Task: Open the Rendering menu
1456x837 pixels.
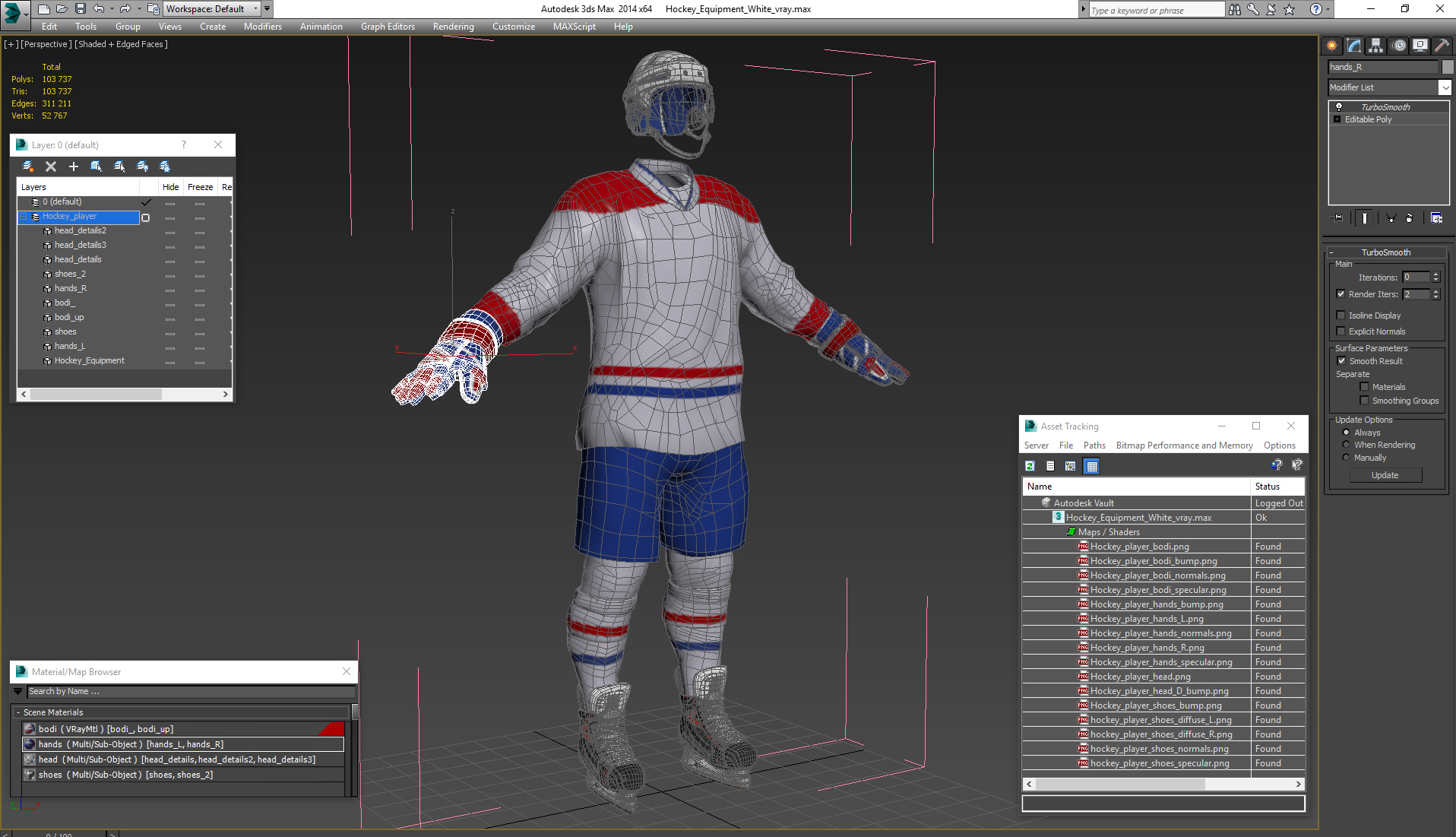Action: click(x=454, y=27)
